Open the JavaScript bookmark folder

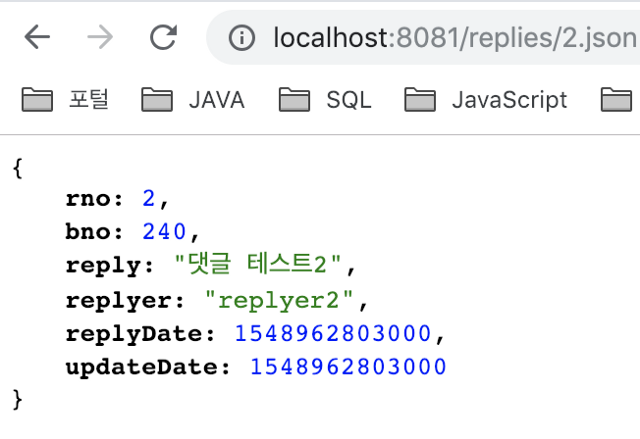486,100
